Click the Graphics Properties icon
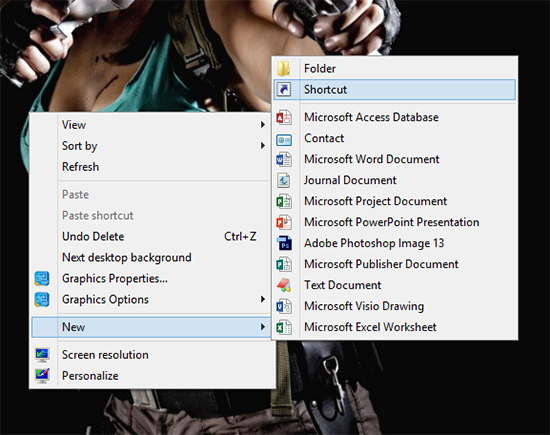The image size is (550, 435). point(42,279)
